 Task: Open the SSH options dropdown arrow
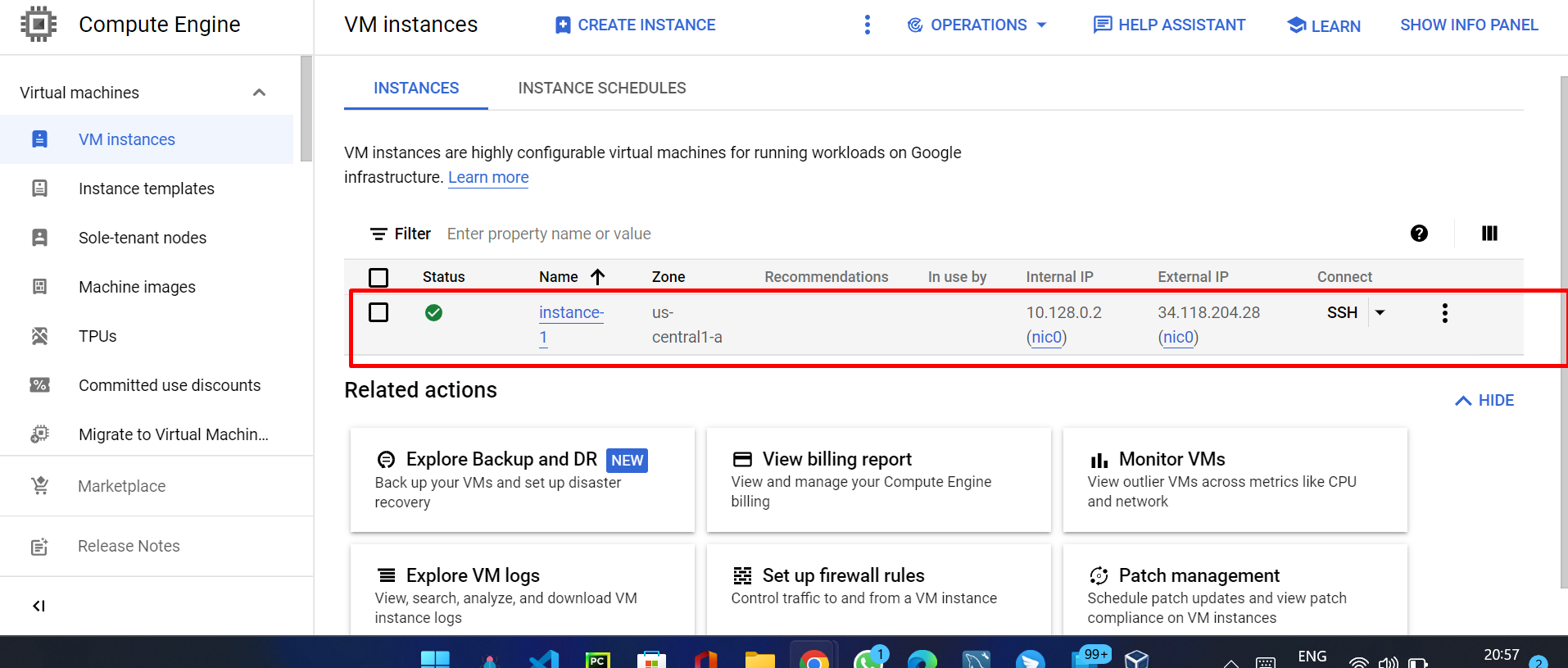1380,312
